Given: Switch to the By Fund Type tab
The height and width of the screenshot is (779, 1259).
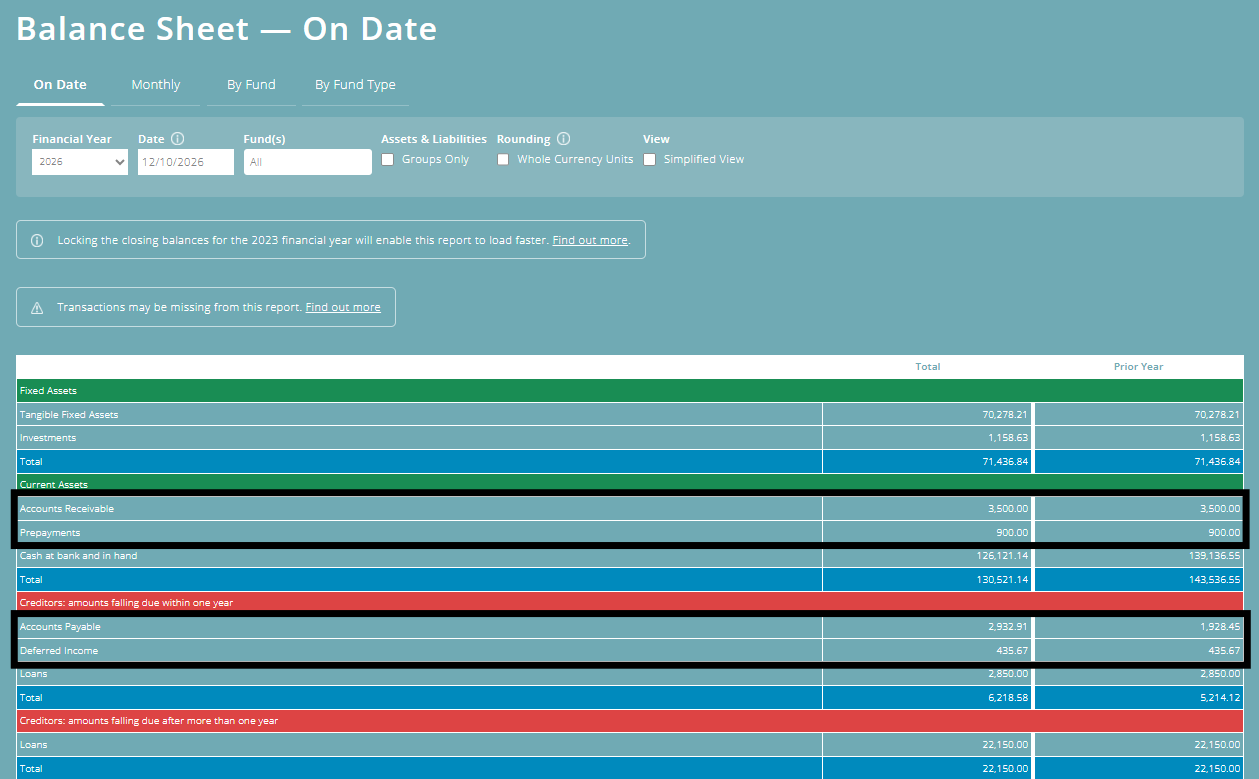Looking at the screenshot, I should click(x=355, y=85).
